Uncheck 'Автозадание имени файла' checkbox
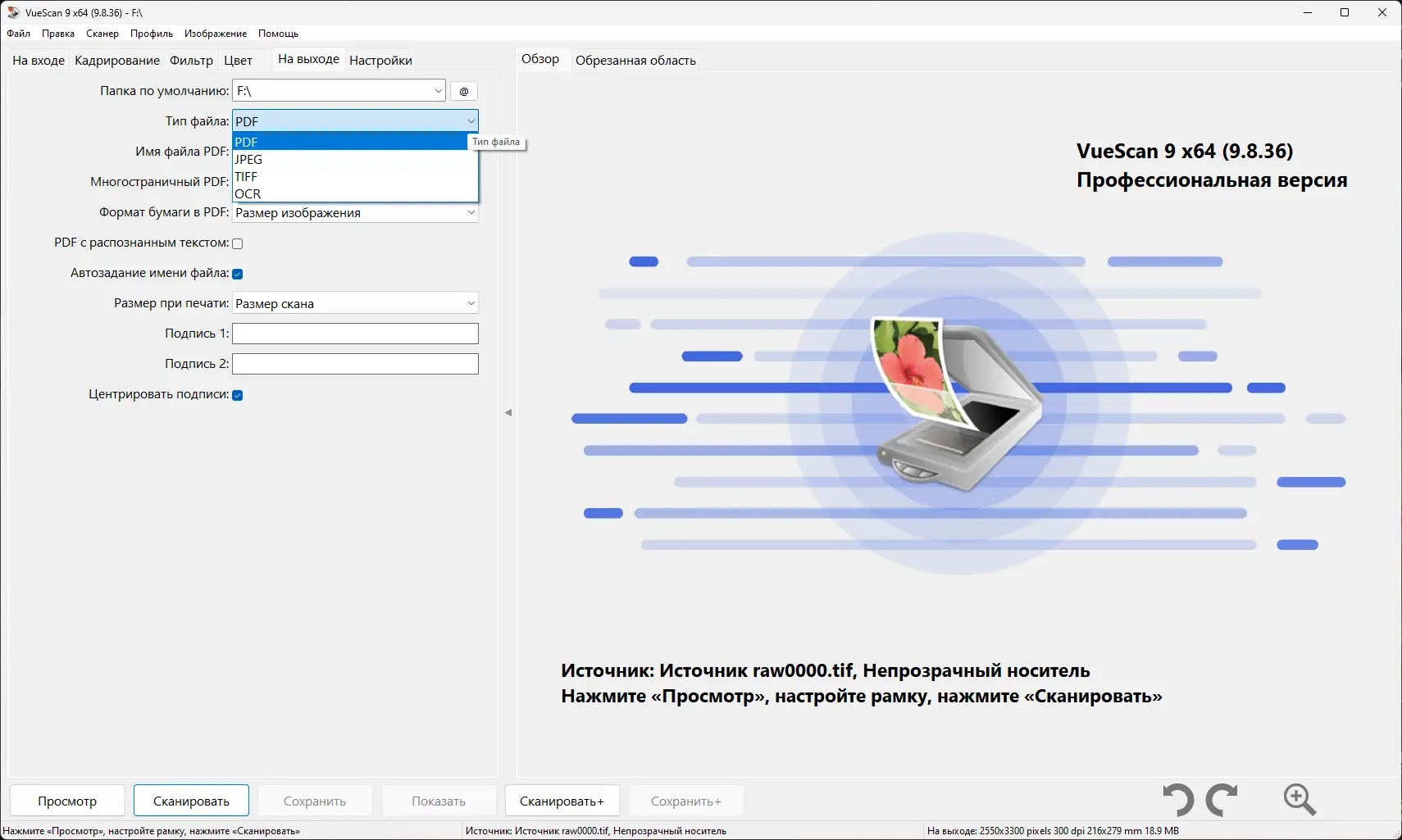This screenshot has width=1402, height=840. coord(238,274)
